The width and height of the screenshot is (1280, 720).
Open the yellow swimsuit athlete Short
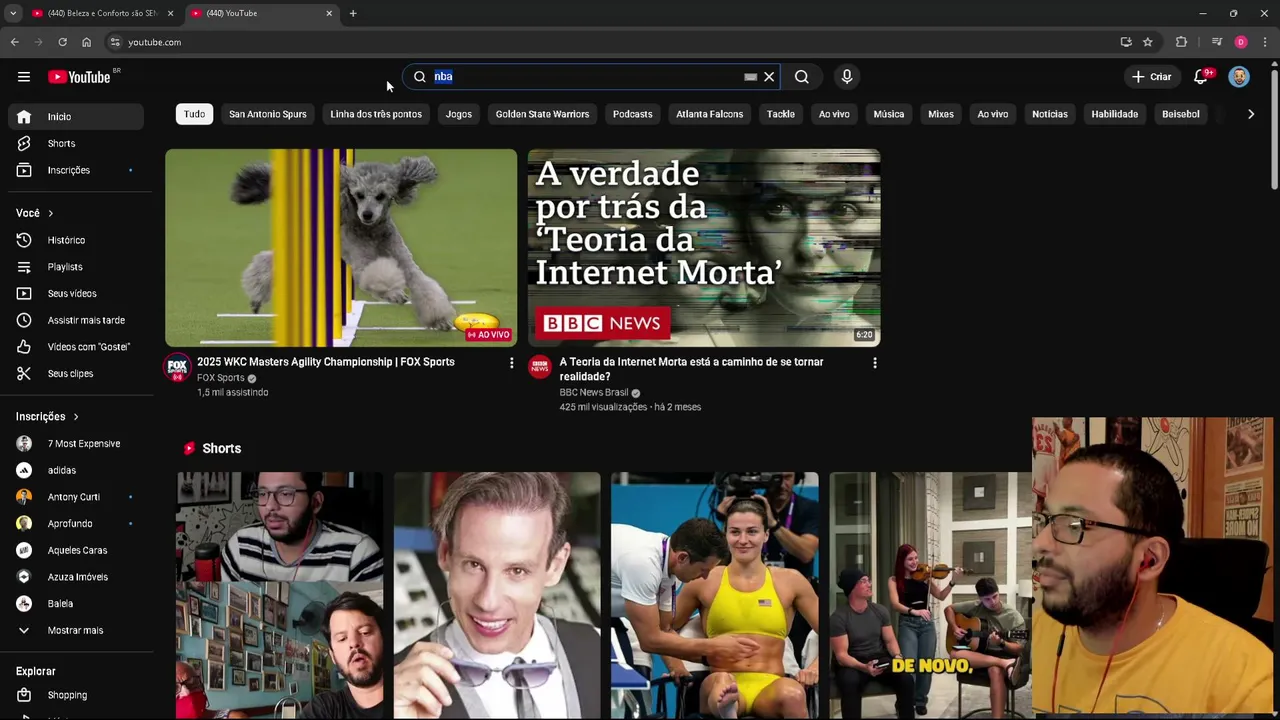(x=715, y=596)
